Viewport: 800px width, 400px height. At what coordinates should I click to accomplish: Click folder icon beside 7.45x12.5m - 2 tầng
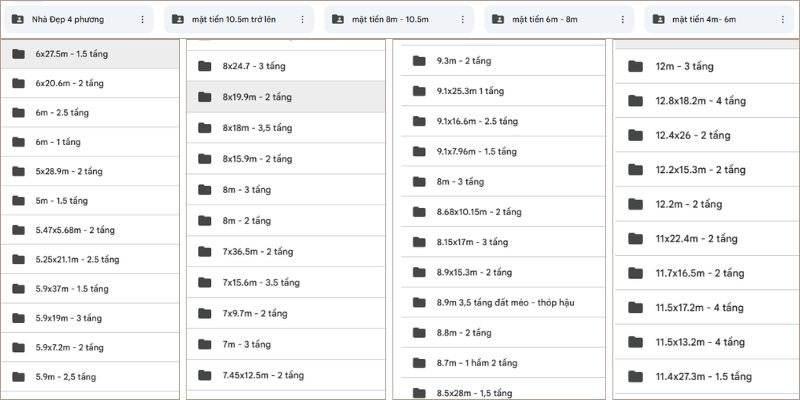[205, 375]
